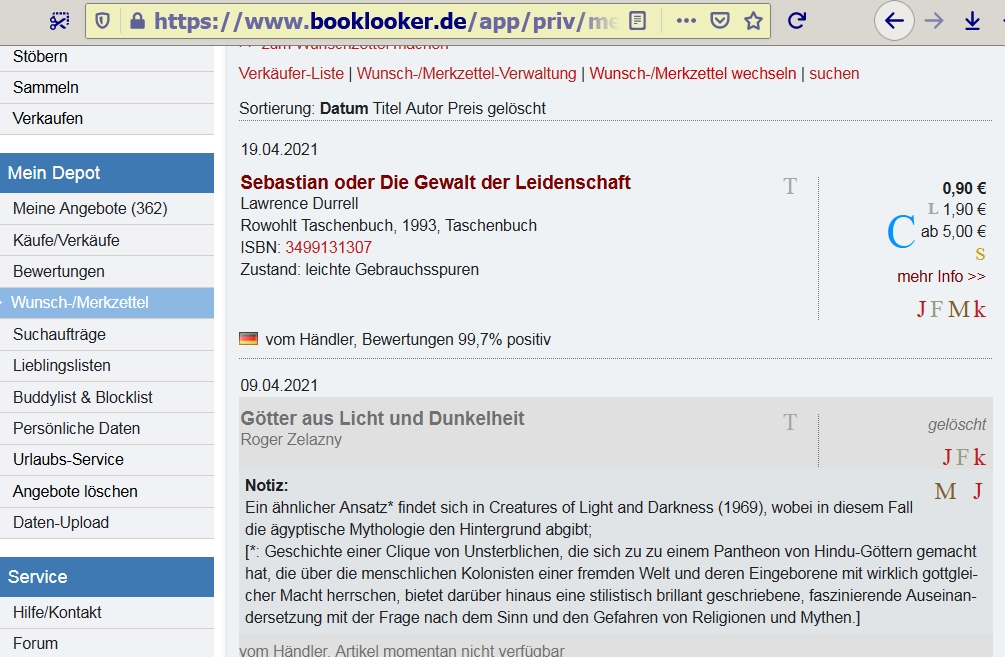Open ISBN 3499131307 link
This screenshot has height=657, width=1005.
pyautogui.click(x=328, y=247)
